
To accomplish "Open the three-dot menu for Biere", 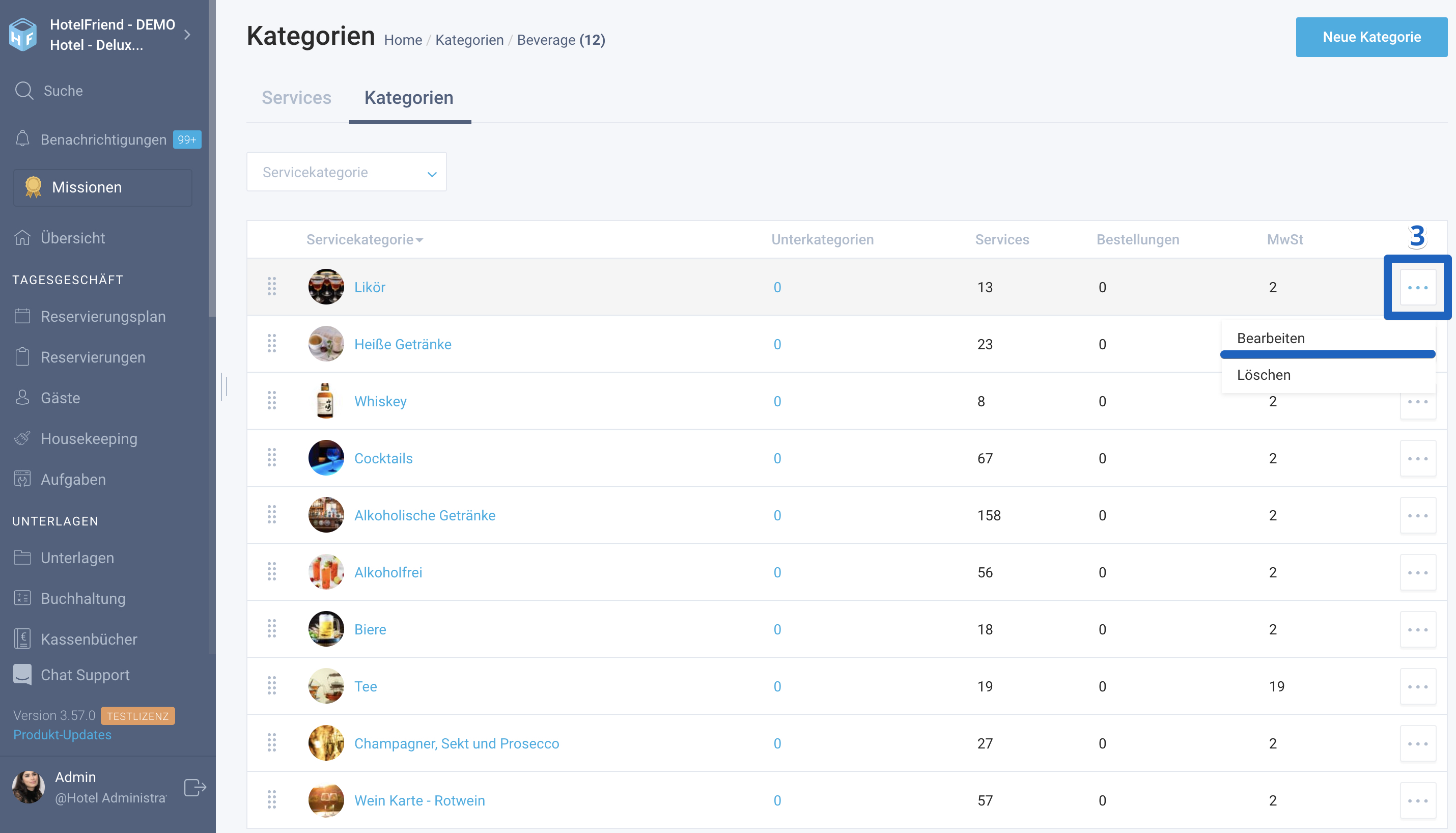I will coord(1418,629).
